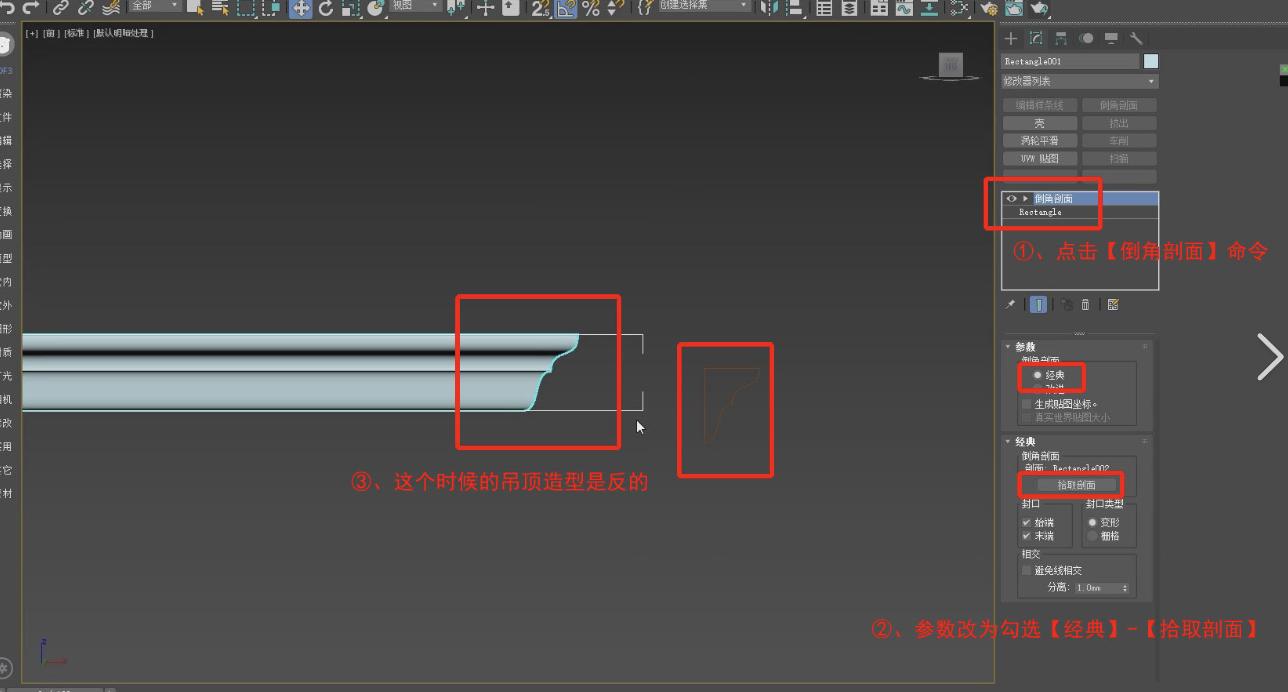Select the 经典 radio option
Image resolution: width=1288 pixels, height=692 pixels.
[x=1037, y=375]
